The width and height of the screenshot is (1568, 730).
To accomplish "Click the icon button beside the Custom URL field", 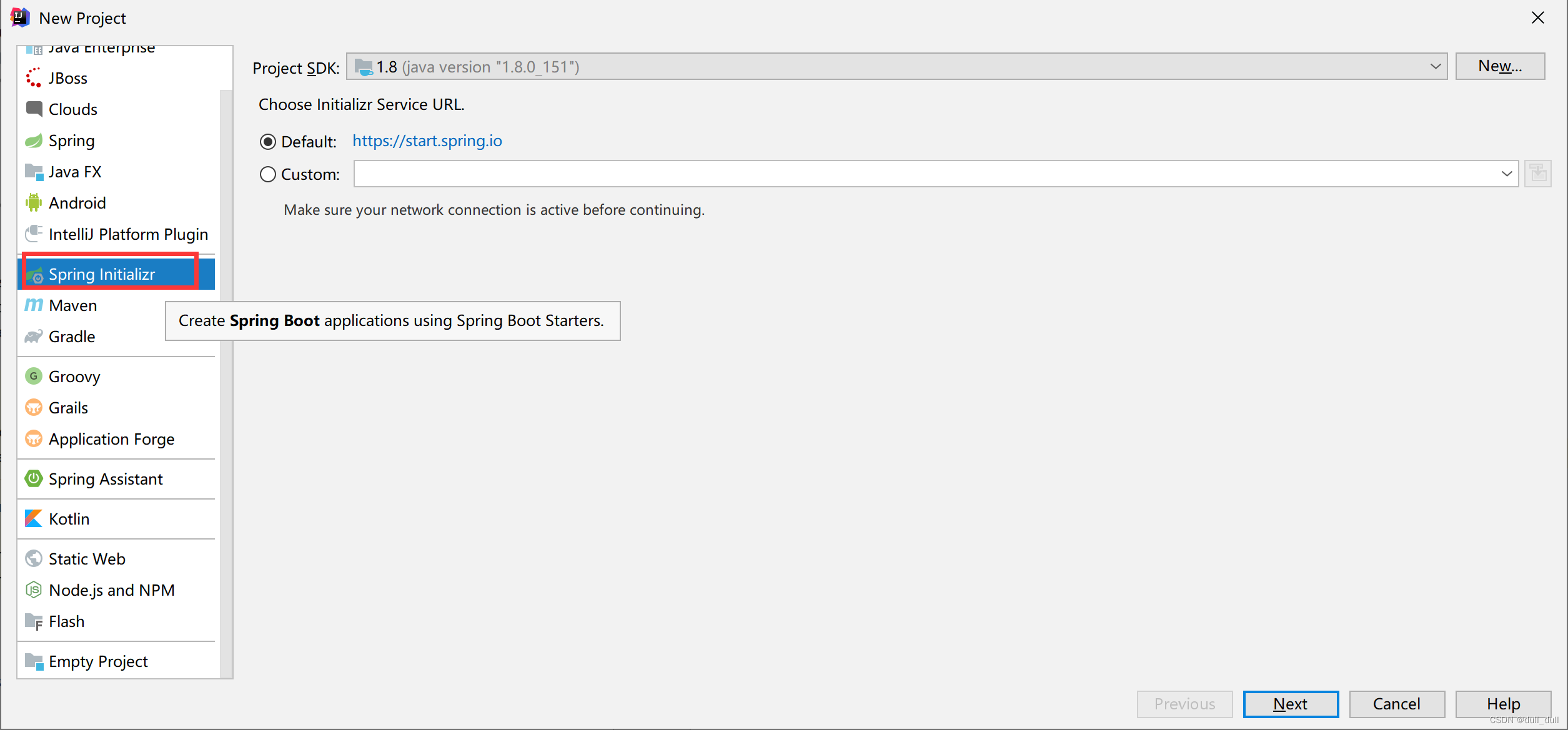I will click(x=1537, y=174).
